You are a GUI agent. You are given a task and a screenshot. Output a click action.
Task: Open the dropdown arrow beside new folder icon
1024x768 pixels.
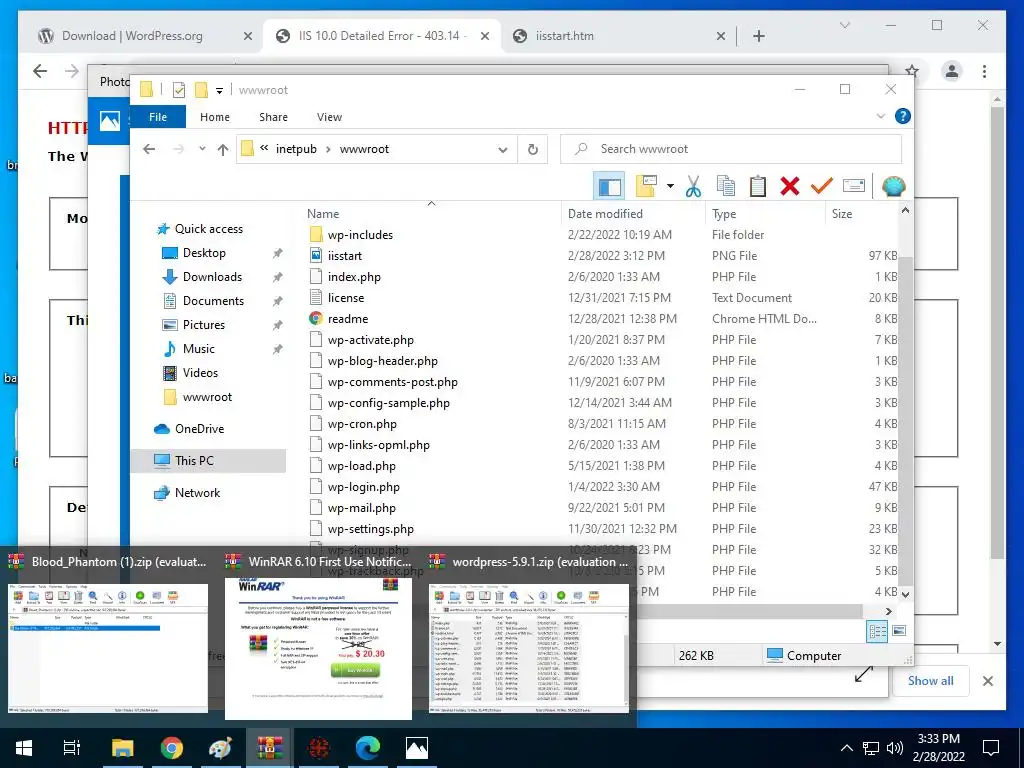point(670,186)
